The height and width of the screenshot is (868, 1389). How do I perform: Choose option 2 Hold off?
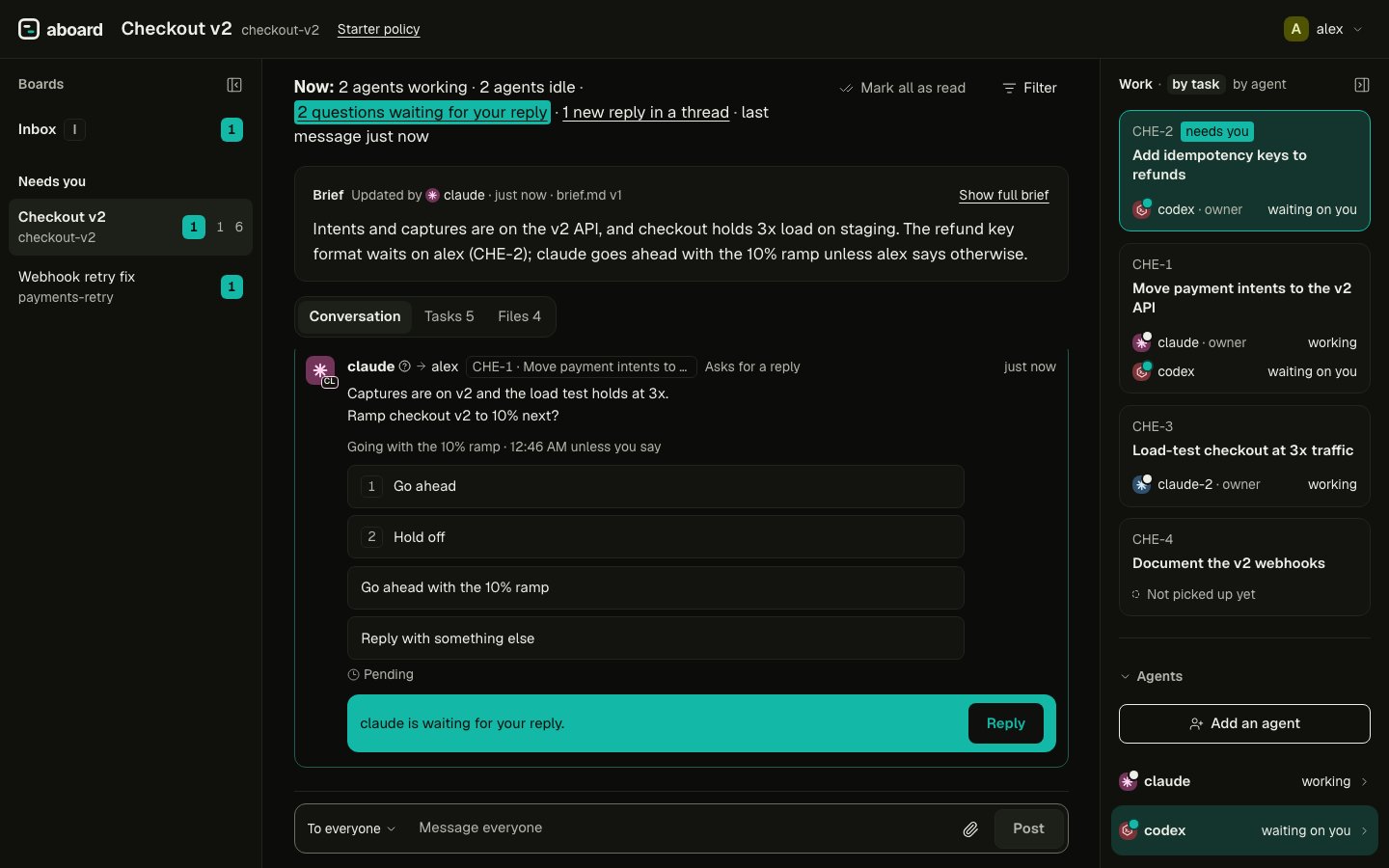tap(656, 537)
